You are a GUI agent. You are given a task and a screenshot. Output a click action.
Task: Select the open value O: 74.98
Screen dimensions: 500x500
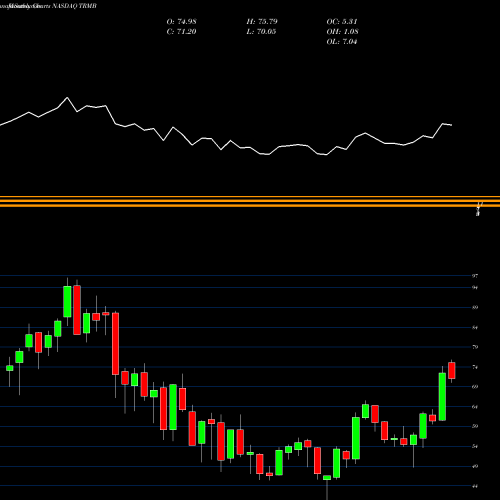[x=181, y=22]
